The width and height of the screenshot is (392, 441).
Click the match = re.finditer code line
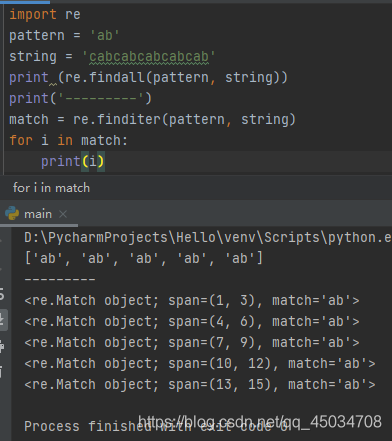tap(152, 119)
